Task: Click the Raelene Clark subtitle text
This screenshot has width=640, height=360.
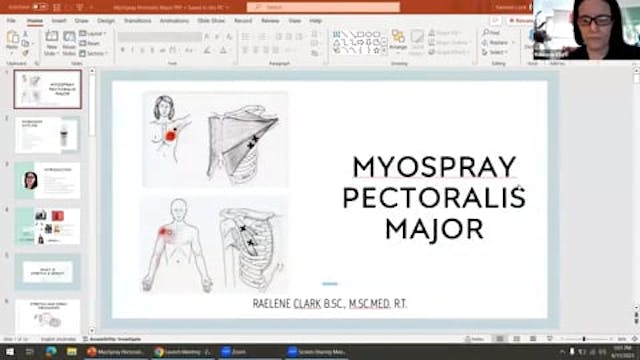Action: click(330, 303)
